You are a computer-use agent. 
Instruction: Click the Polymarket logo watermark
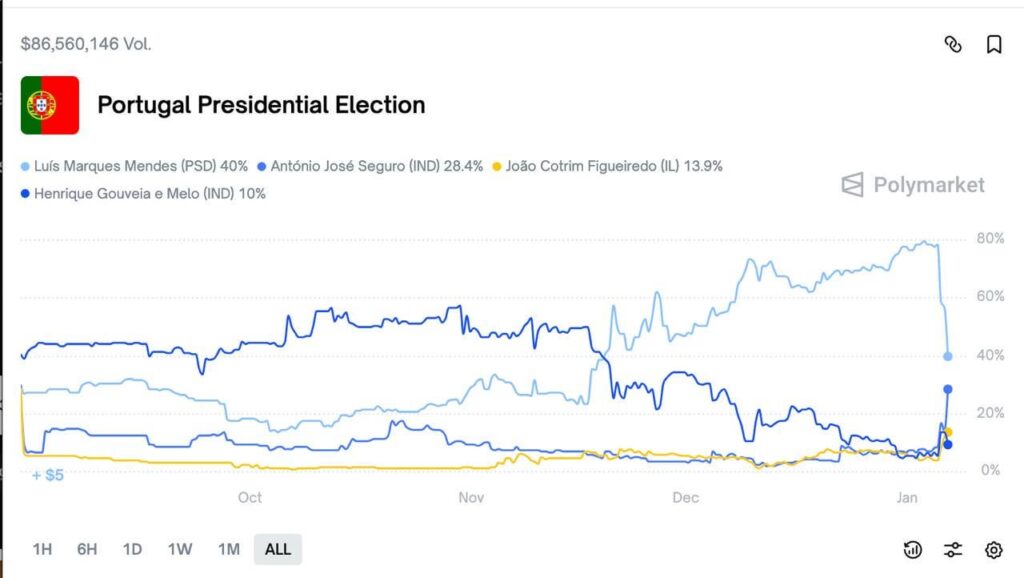(x=913, y=185)
